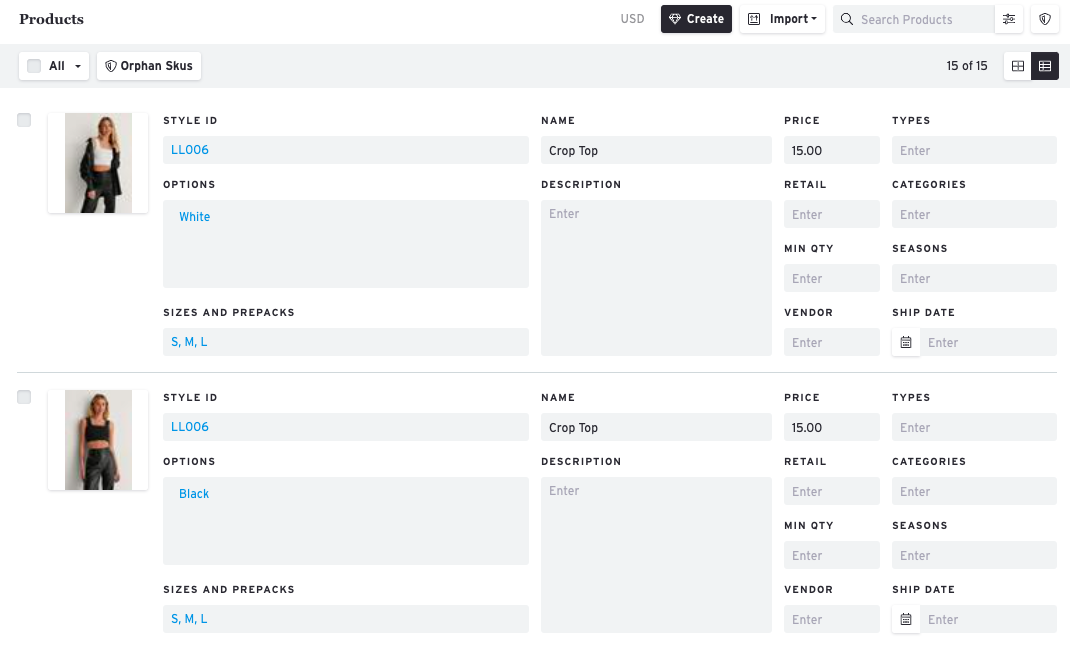Check the first White Crop Top row
Viewport: 1070px width, 648px height.
(24, 120)
